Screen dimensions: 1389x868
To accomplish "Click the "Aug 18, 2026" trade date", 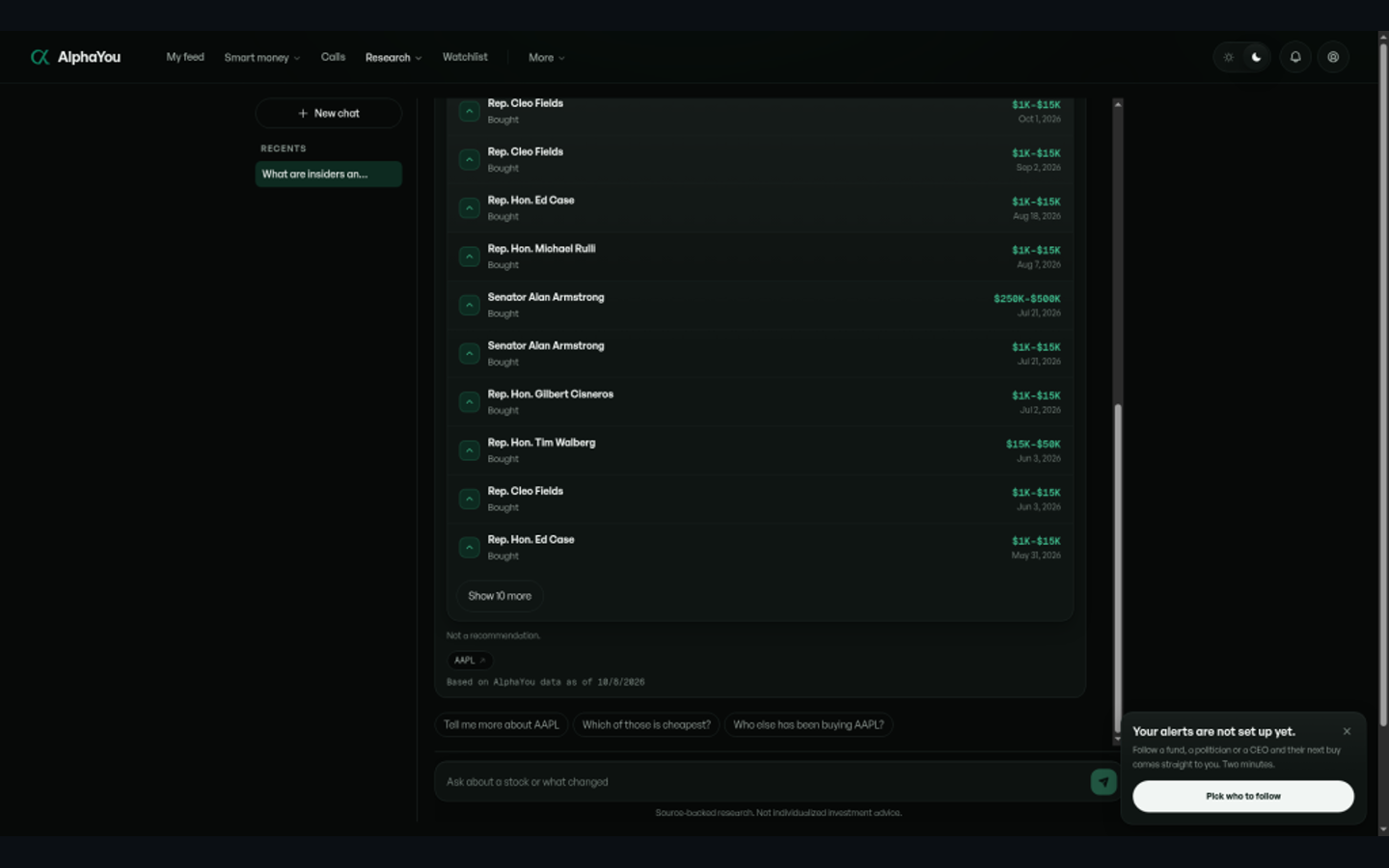I will [1037, 216].
